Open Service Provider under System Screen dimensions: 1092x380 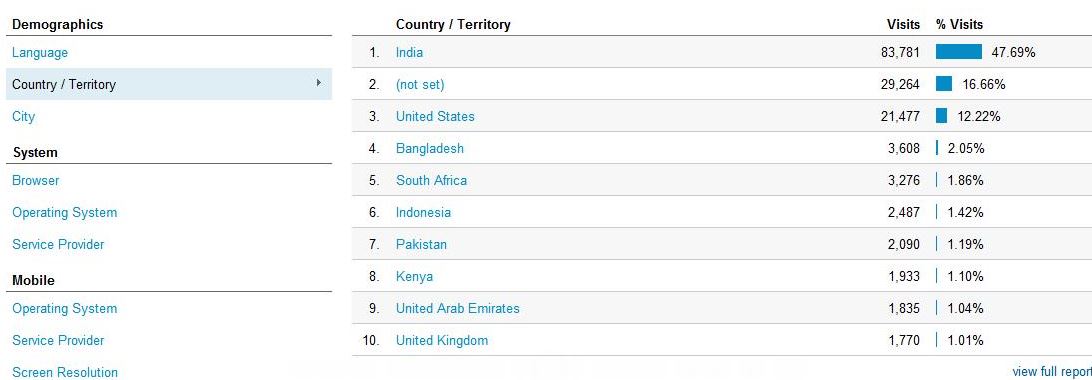tap(58, 245)
